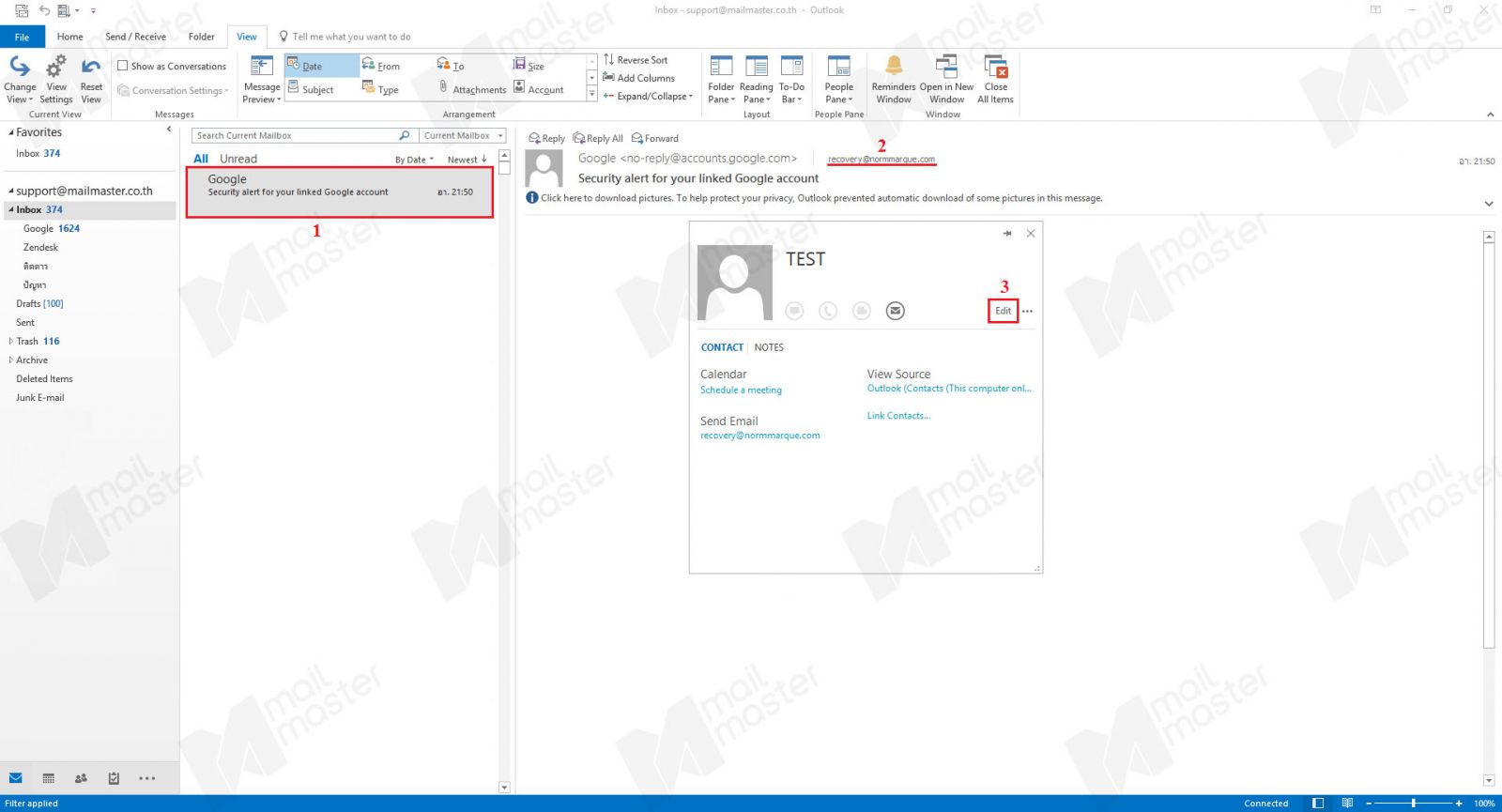This screenshot has height=812, width=1502.
Task: Click Reply All button
Action: pos(598,138)
